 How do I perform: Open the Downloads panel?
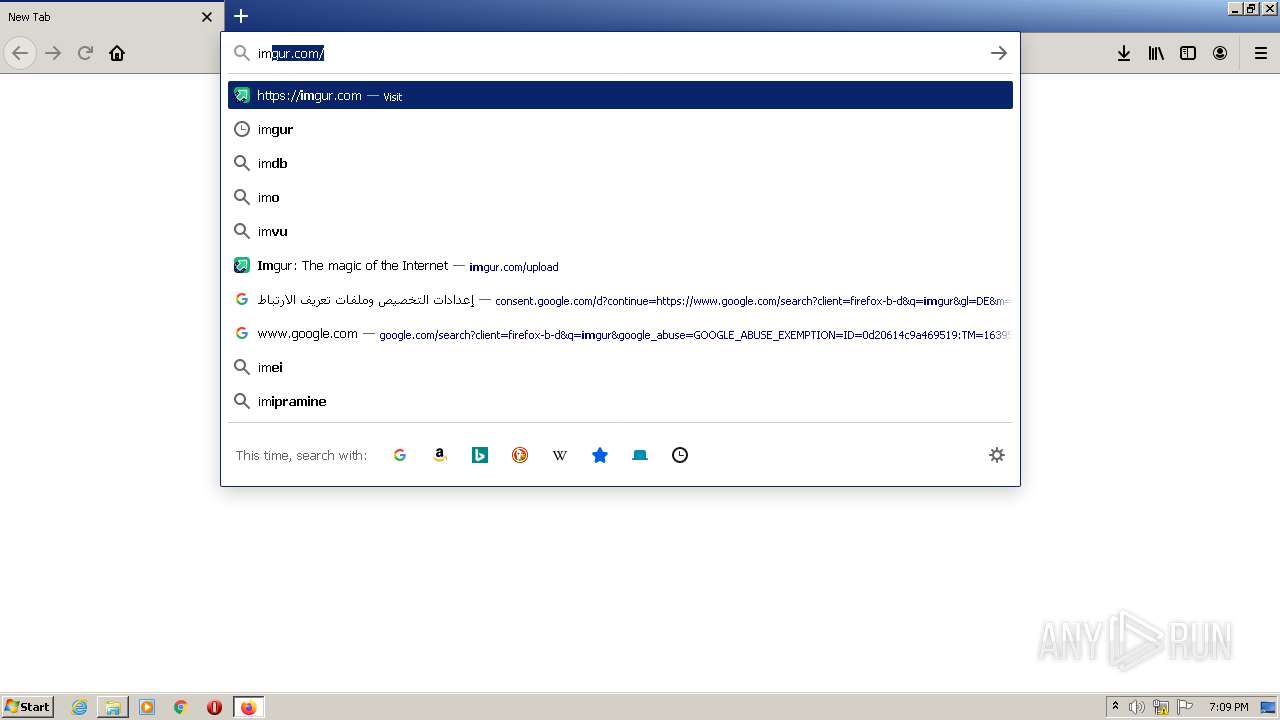click(1124, 53)
